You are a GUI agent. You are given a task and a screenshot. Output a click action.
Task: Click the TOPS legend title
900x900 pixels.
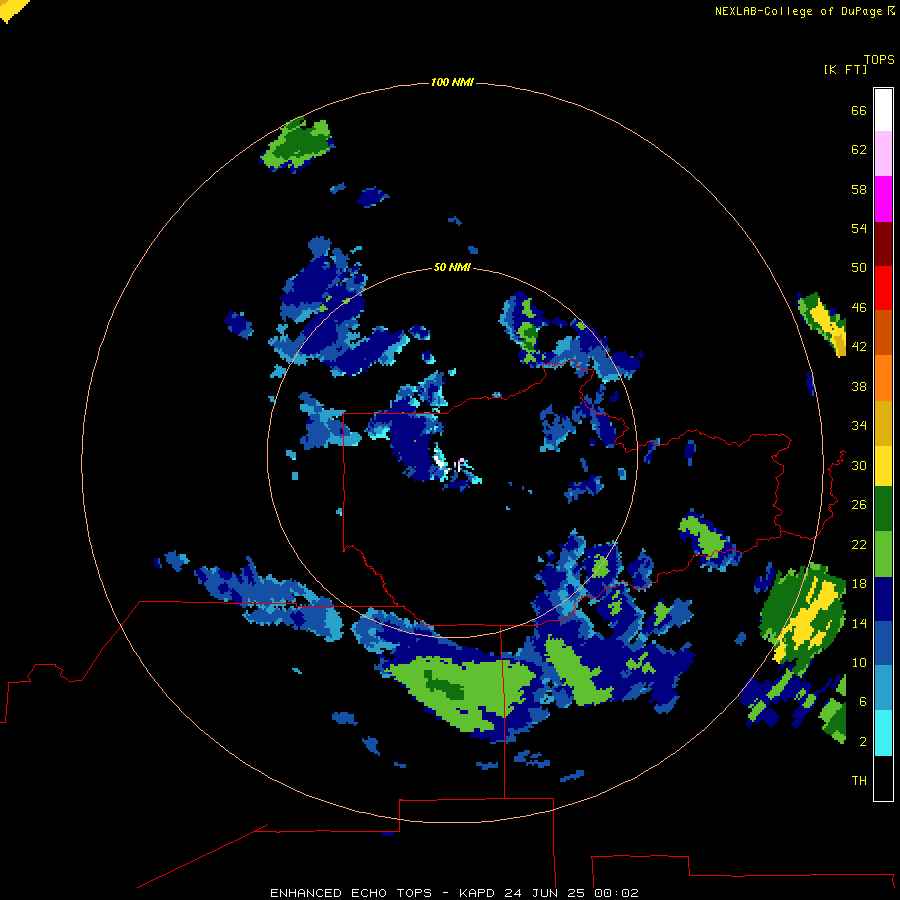point(879,60)
